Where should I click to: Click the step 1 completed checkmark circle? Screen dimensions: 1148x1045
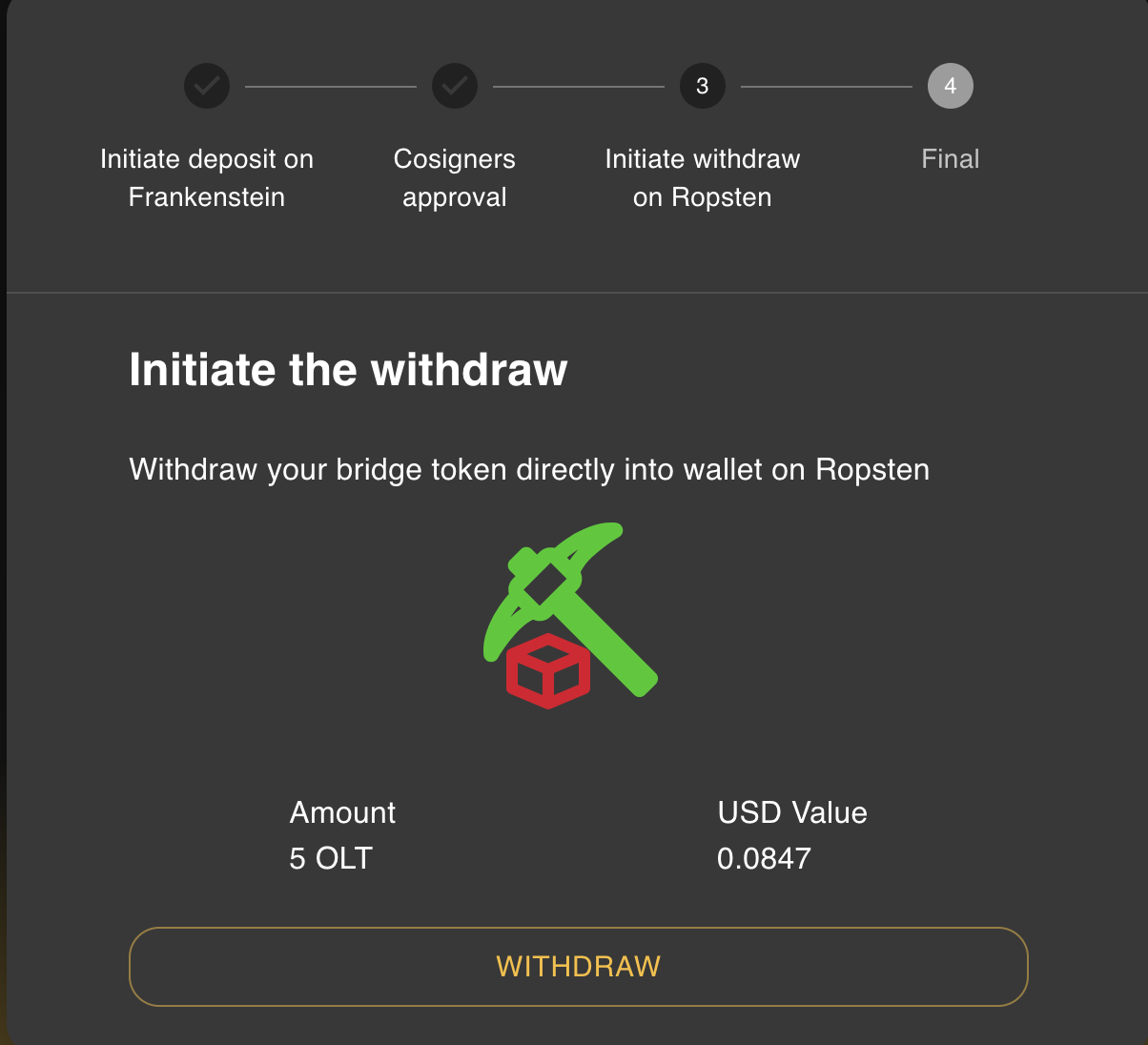pos(207,87)
